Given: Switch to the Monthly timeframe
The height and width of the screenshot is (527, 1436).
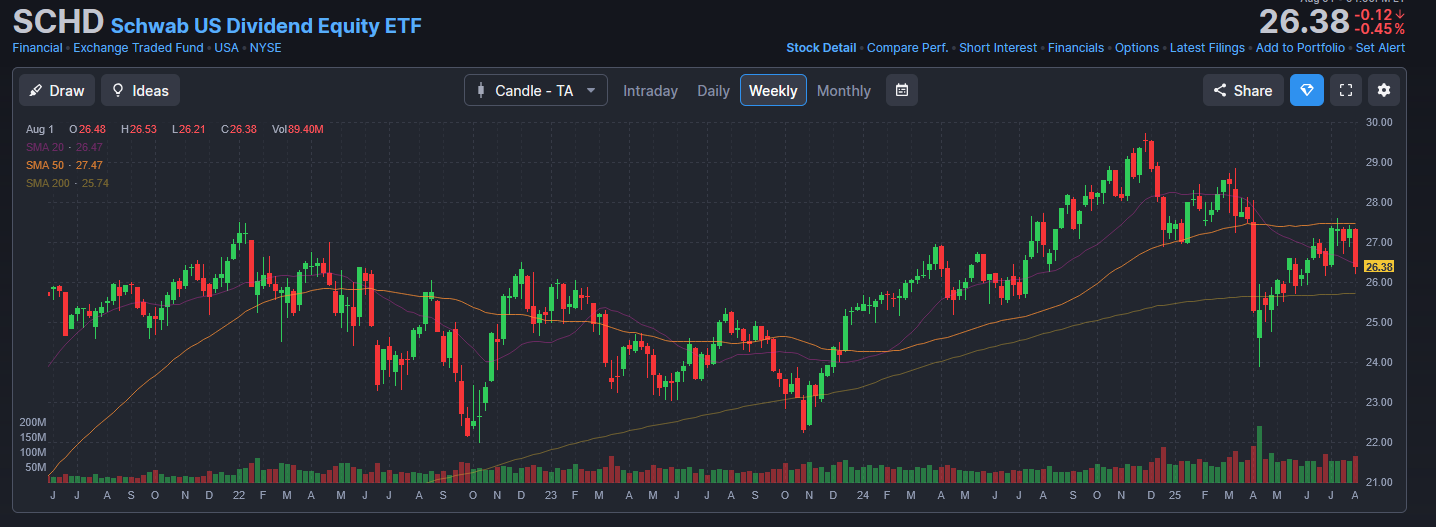Looking at the screenshot, I should 844,90.
